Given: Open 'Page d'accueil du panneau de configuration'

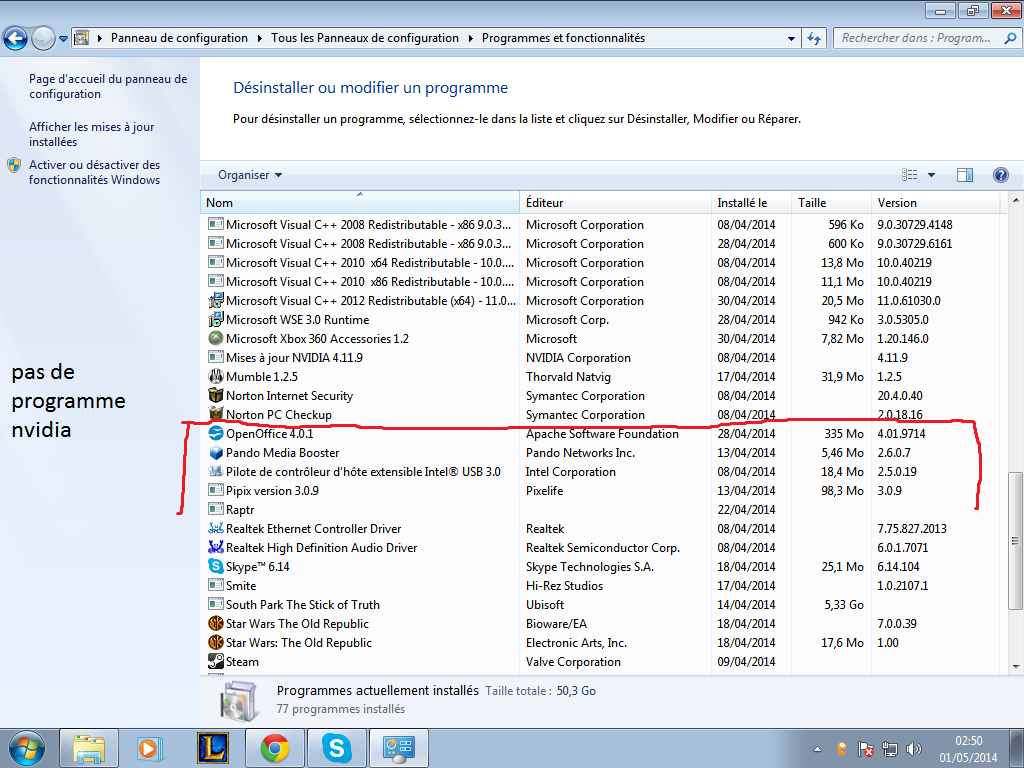Looking at the screenshot, I should click(x=108, y=86).
